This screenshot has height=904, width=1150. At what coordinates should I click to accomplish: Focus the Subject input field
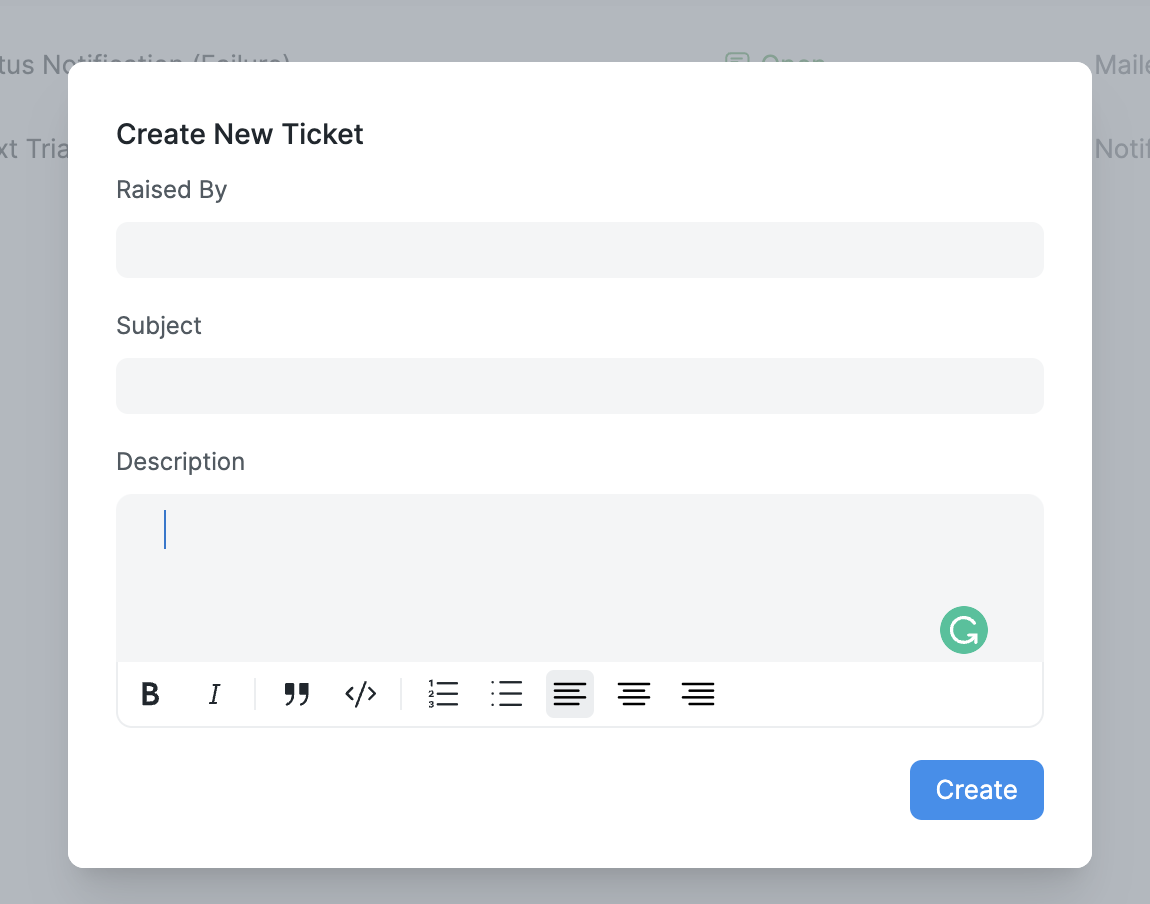coord(580,385)
